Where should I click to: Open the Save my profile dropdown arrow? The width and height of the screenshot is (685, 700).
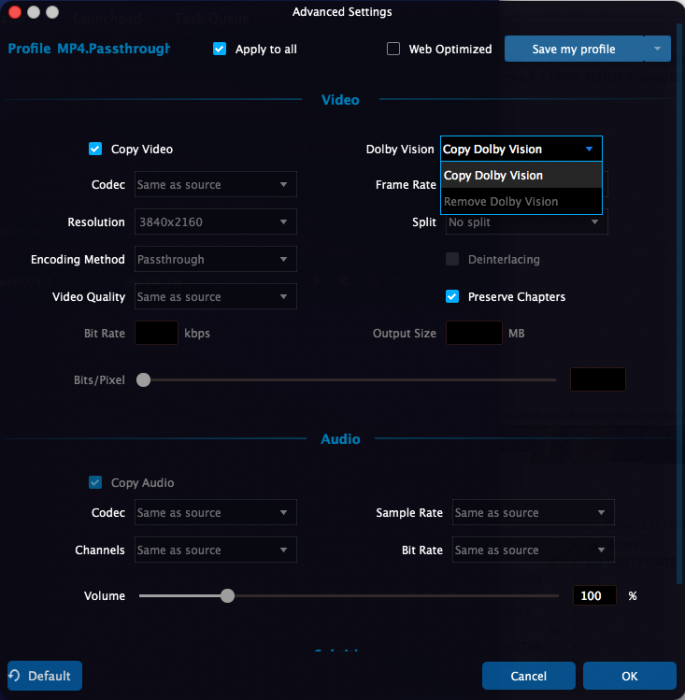click(657, 49)
